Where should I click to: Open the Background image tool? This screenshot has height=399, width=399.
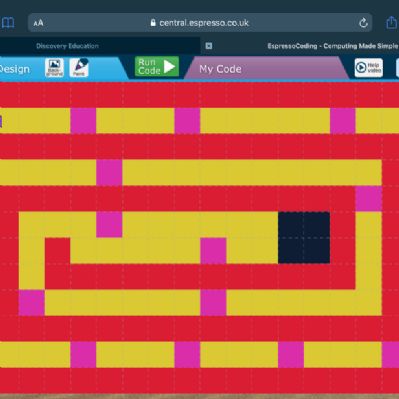(x=54, y=68)
